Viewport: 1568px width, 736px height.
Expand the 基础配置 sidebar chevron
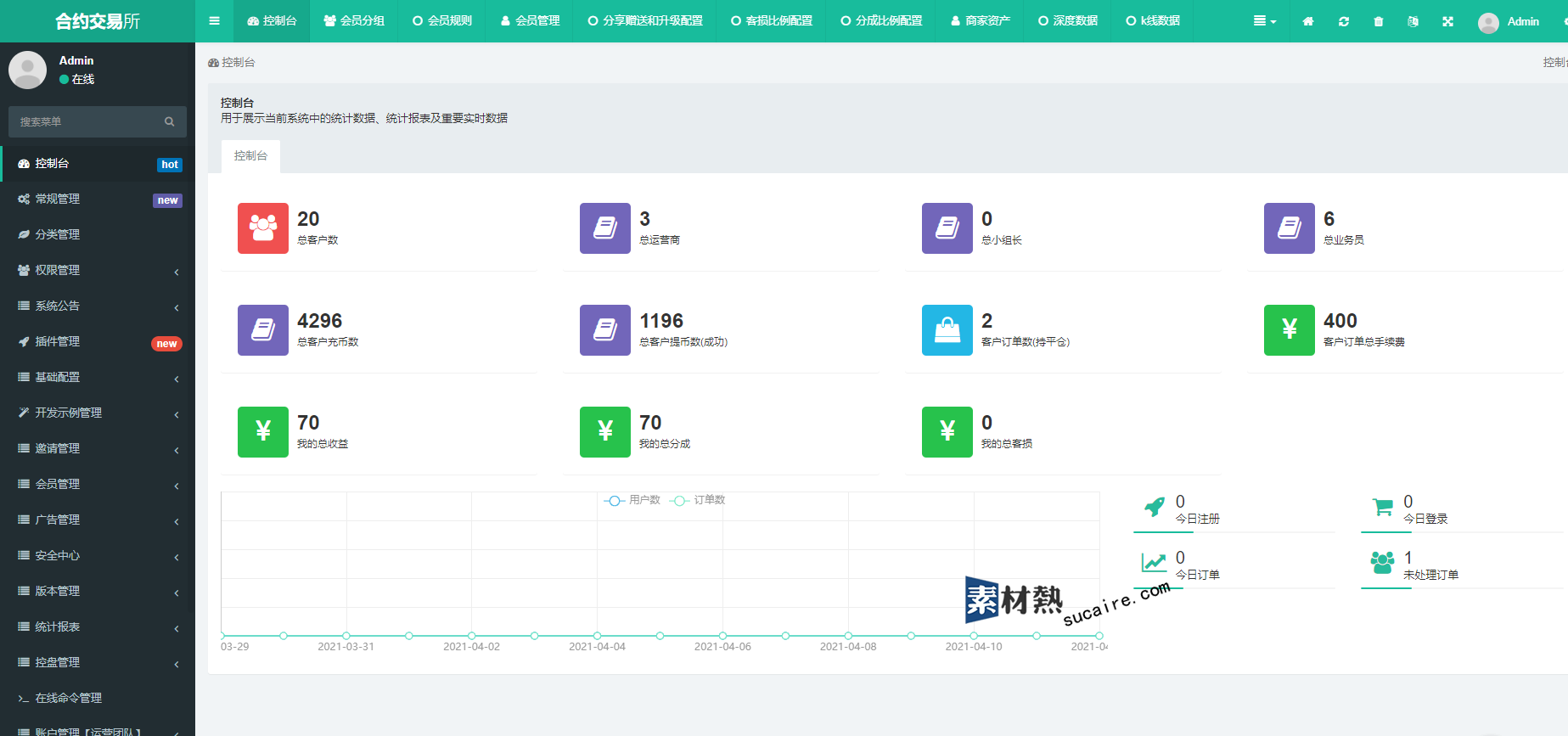point(177,379)
